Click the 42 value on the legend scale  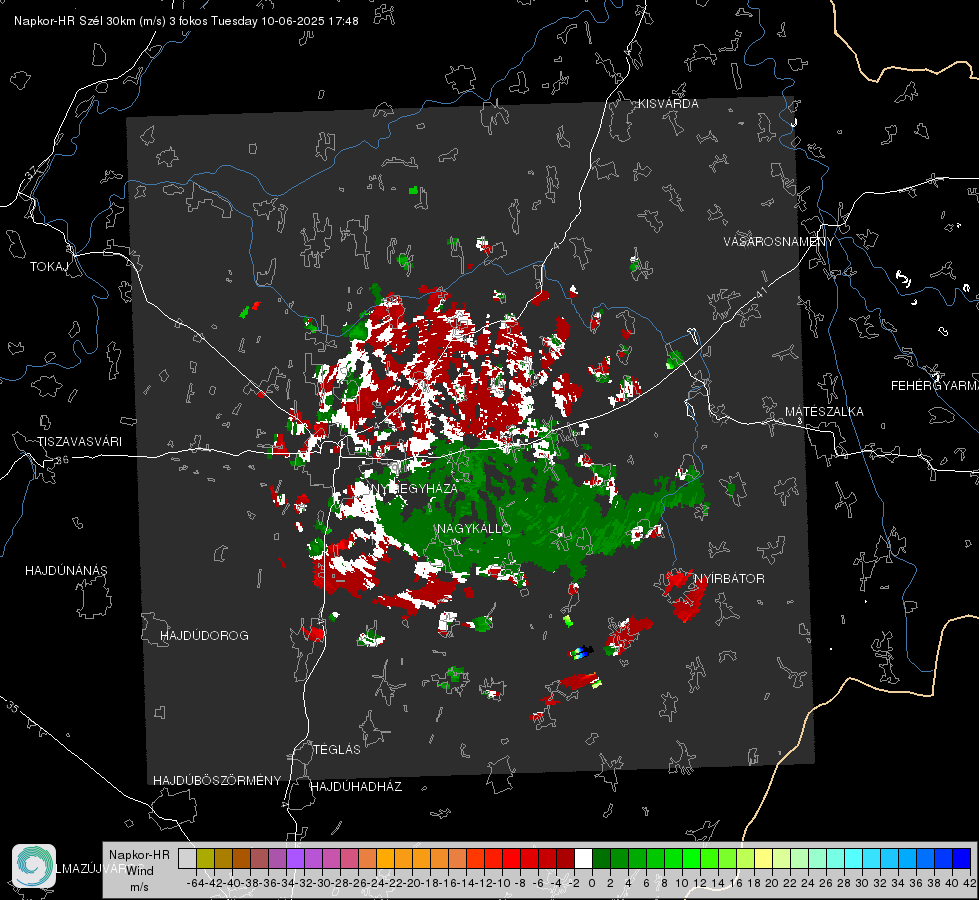[968, 883]
